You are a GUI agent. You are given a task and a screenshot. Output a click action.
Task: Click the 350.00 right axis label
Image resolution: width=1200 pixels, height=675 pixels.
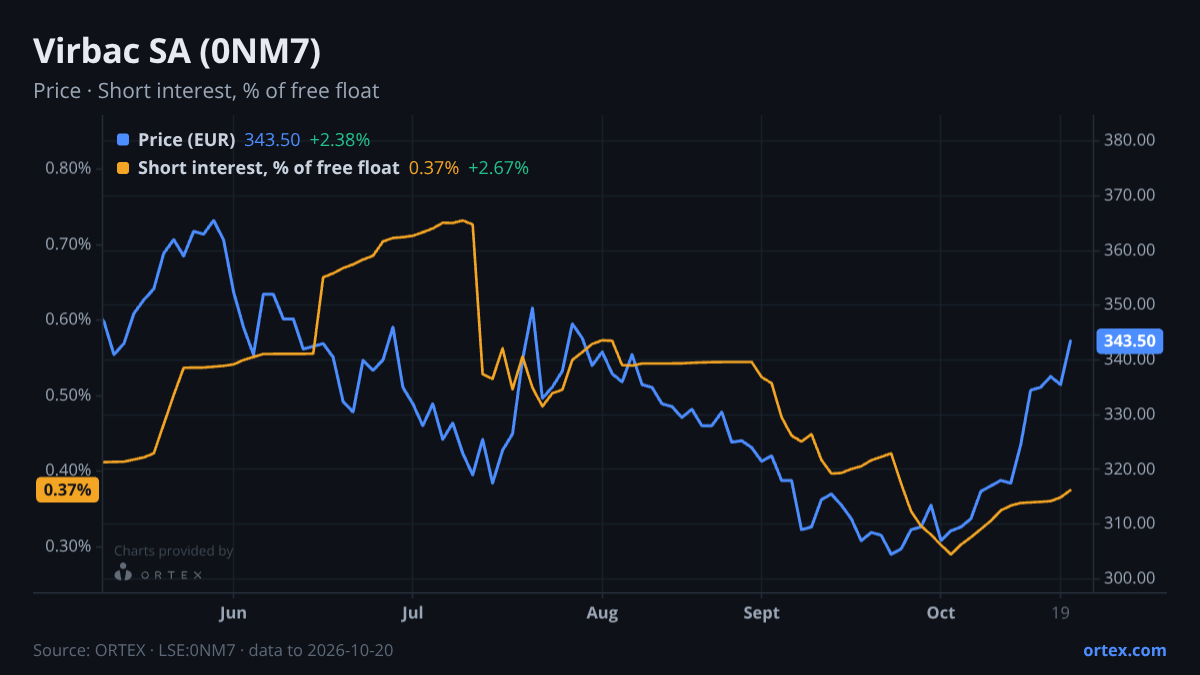pyautogui.click(x=1130, y=304)
